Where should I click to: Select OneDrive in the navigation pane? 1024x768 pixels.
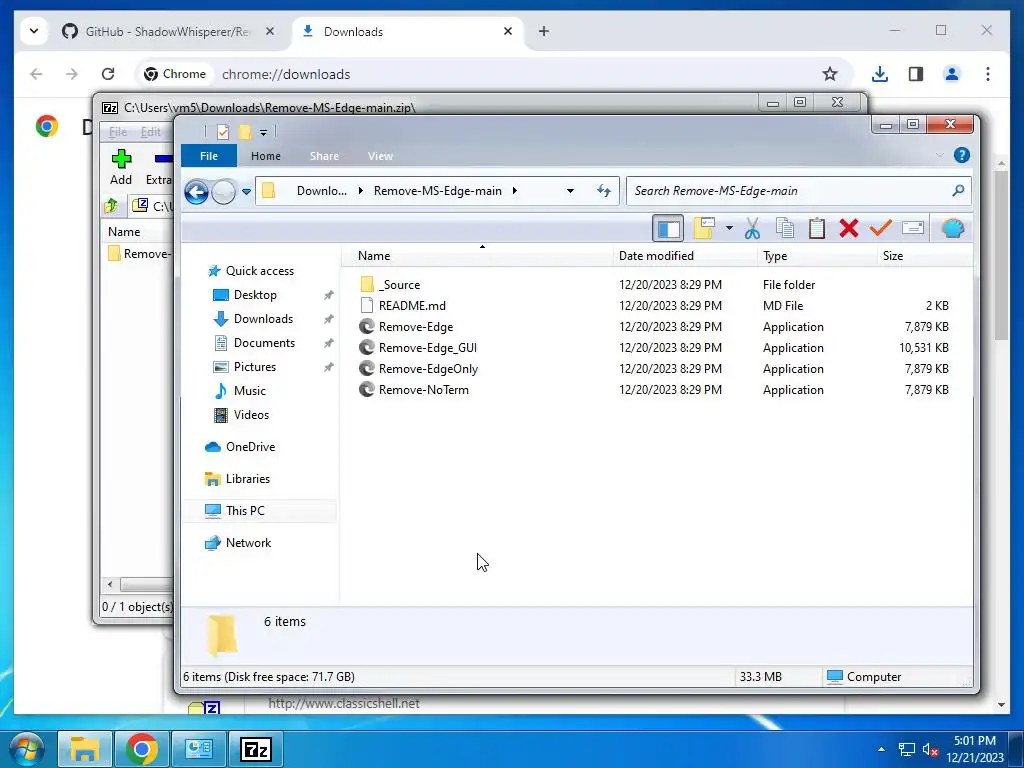coord(250,447)
